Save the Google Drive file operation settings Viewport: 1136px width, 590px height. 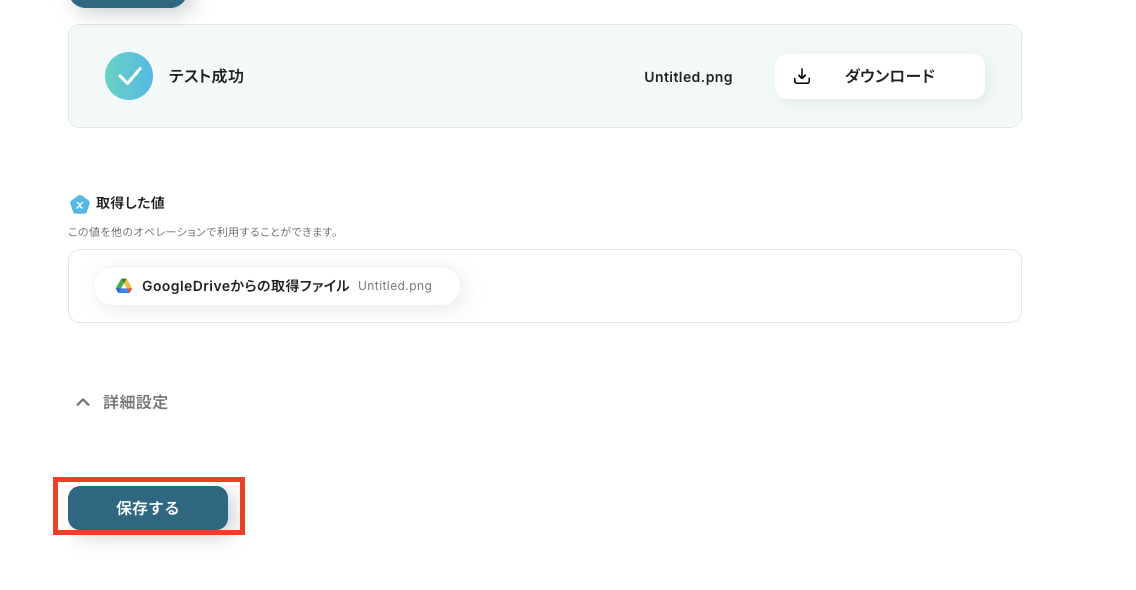[148, 508]
